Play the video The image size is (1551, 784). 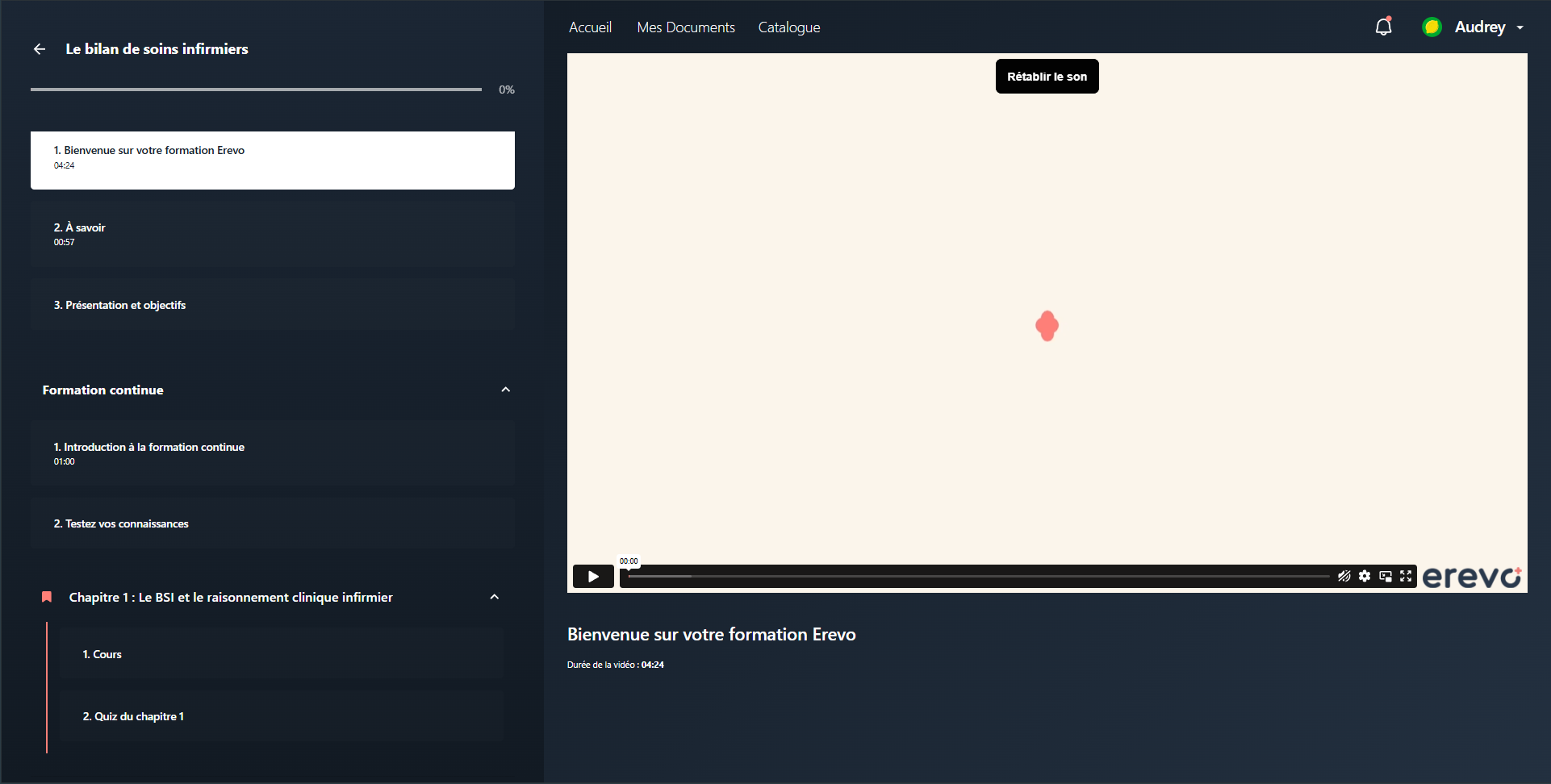(x=593, y=576)
